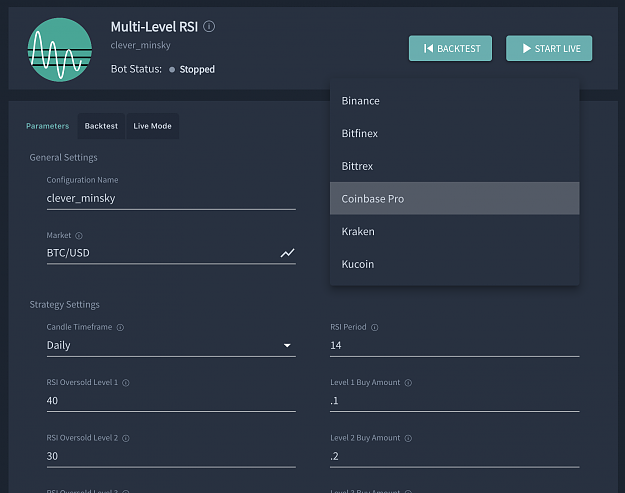The image size is (625, 493).
Task: Open the BTC/USD market chart icon
Action: pos(287,253)
